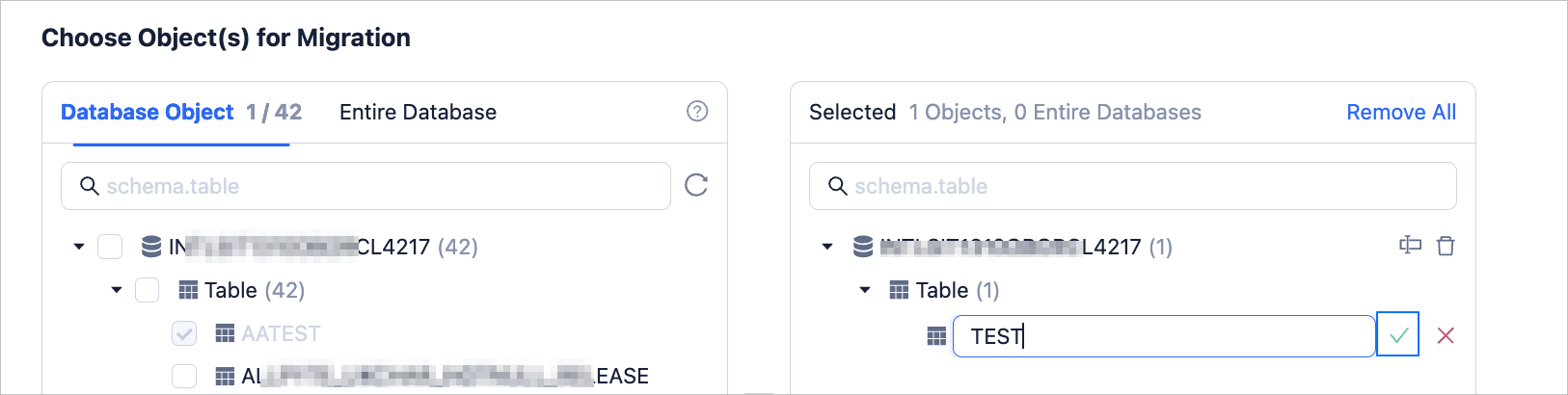Collapse the left database tree node
This screenshot has width=1568, height=395.
79,247
